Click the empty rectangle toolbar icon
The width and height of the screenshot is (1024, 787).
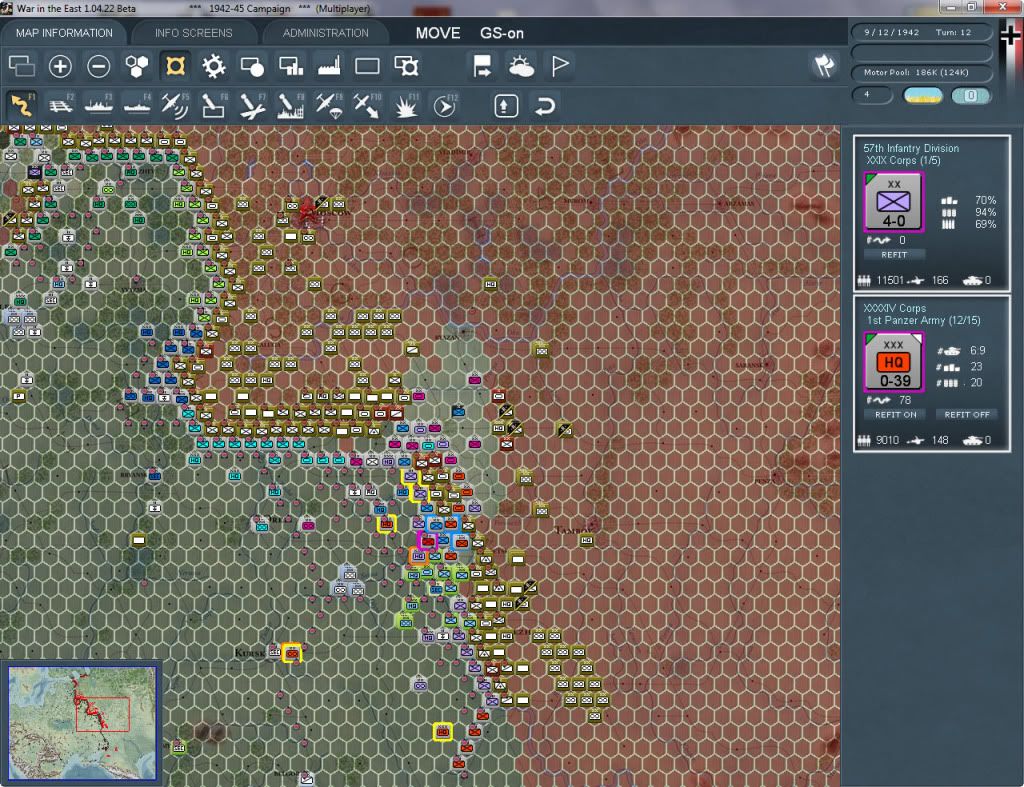pyautogui.click(x=367, y=66)
